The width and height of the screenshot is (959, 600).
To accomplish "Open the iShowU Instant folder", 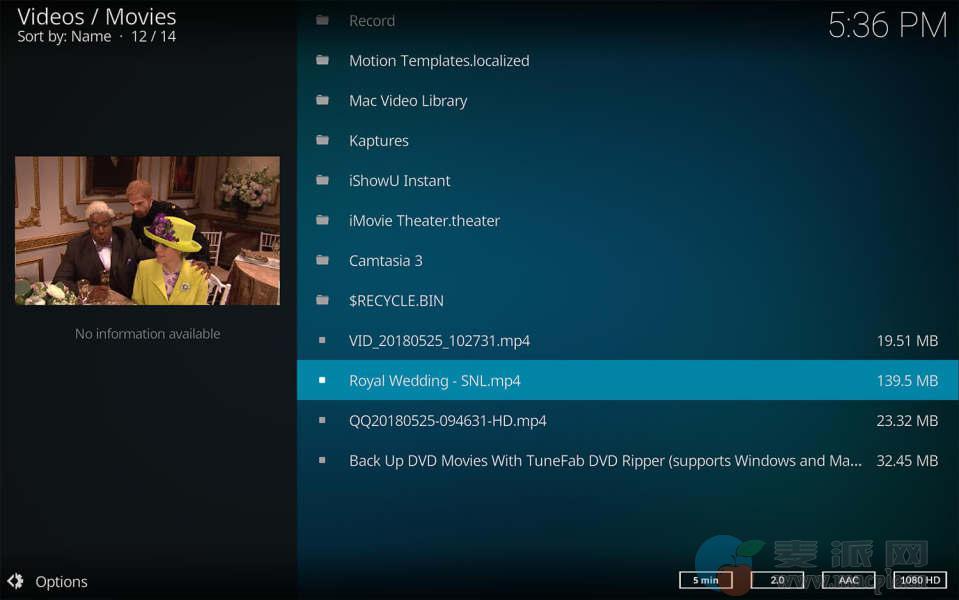I will (x=400, y=181).
